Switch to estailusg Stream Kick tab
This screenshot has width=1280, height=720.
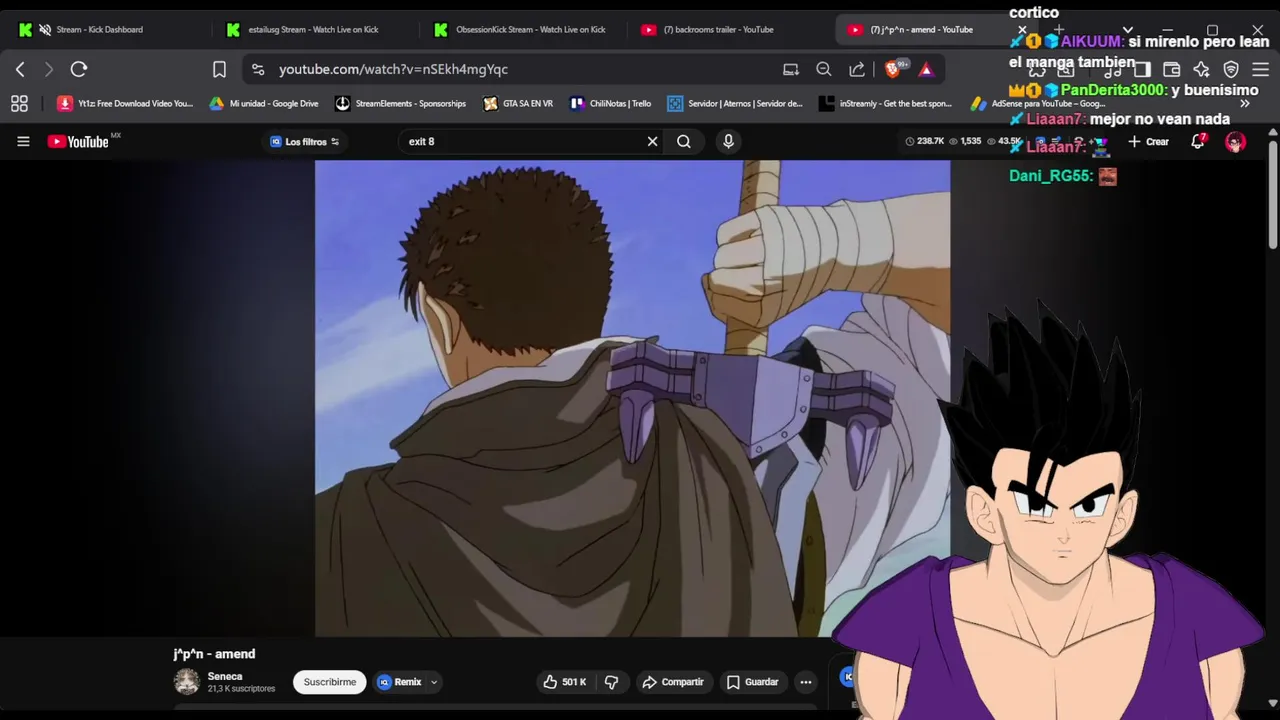tap(313, 29)
